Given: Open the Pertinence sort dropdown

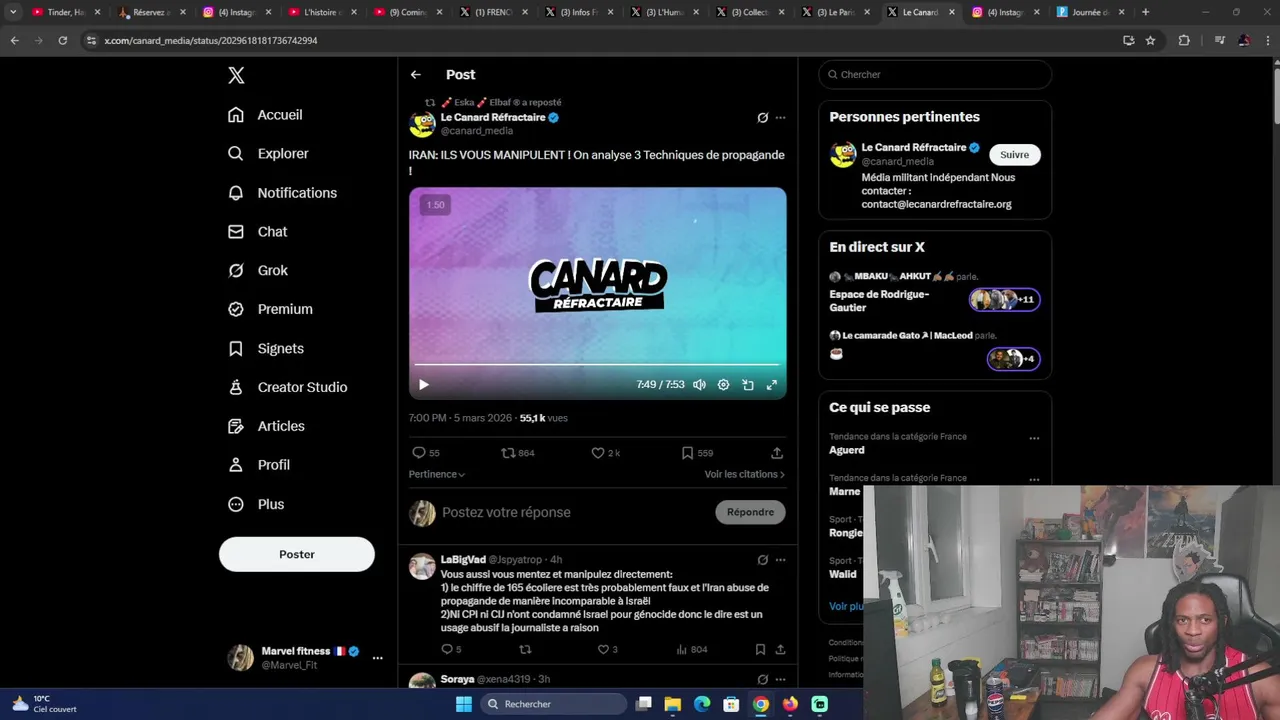Looking at the screenshot, I should tap(436, 474).
